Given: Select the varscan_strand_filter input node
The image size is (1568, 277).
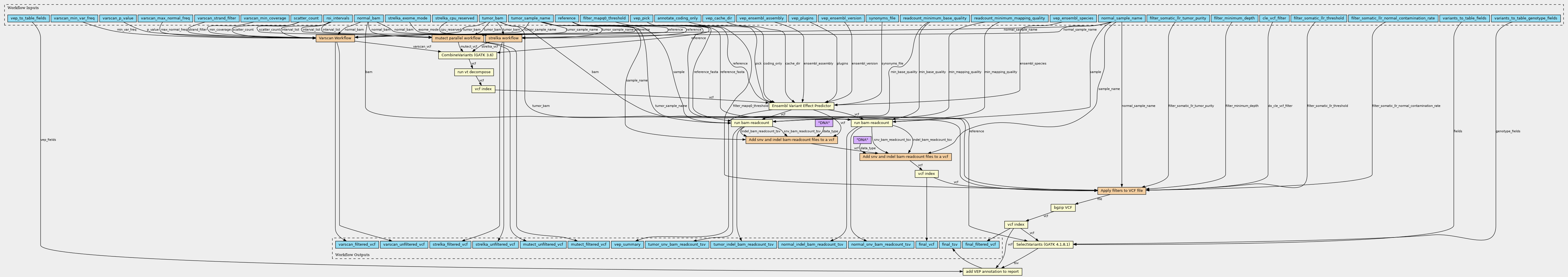Looking at the screenshot, I should [x=217, y=18].
